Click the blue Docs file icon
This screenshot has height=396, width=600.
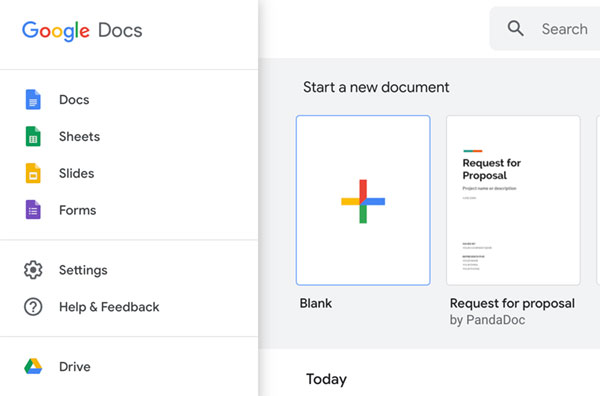[33, 99]
